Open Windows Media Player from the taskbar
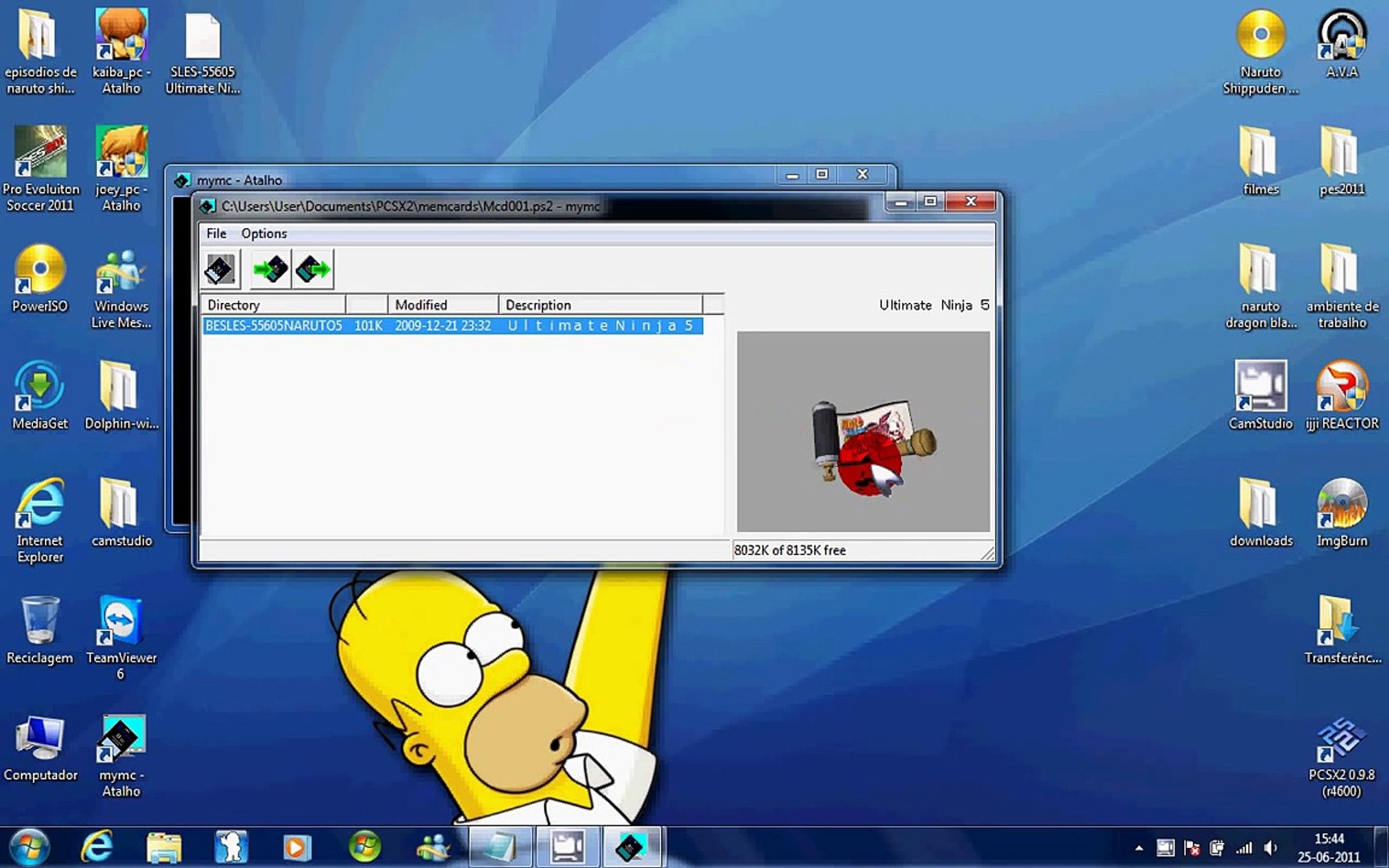This screenshot has height=868, width=1389. (297, 847)
